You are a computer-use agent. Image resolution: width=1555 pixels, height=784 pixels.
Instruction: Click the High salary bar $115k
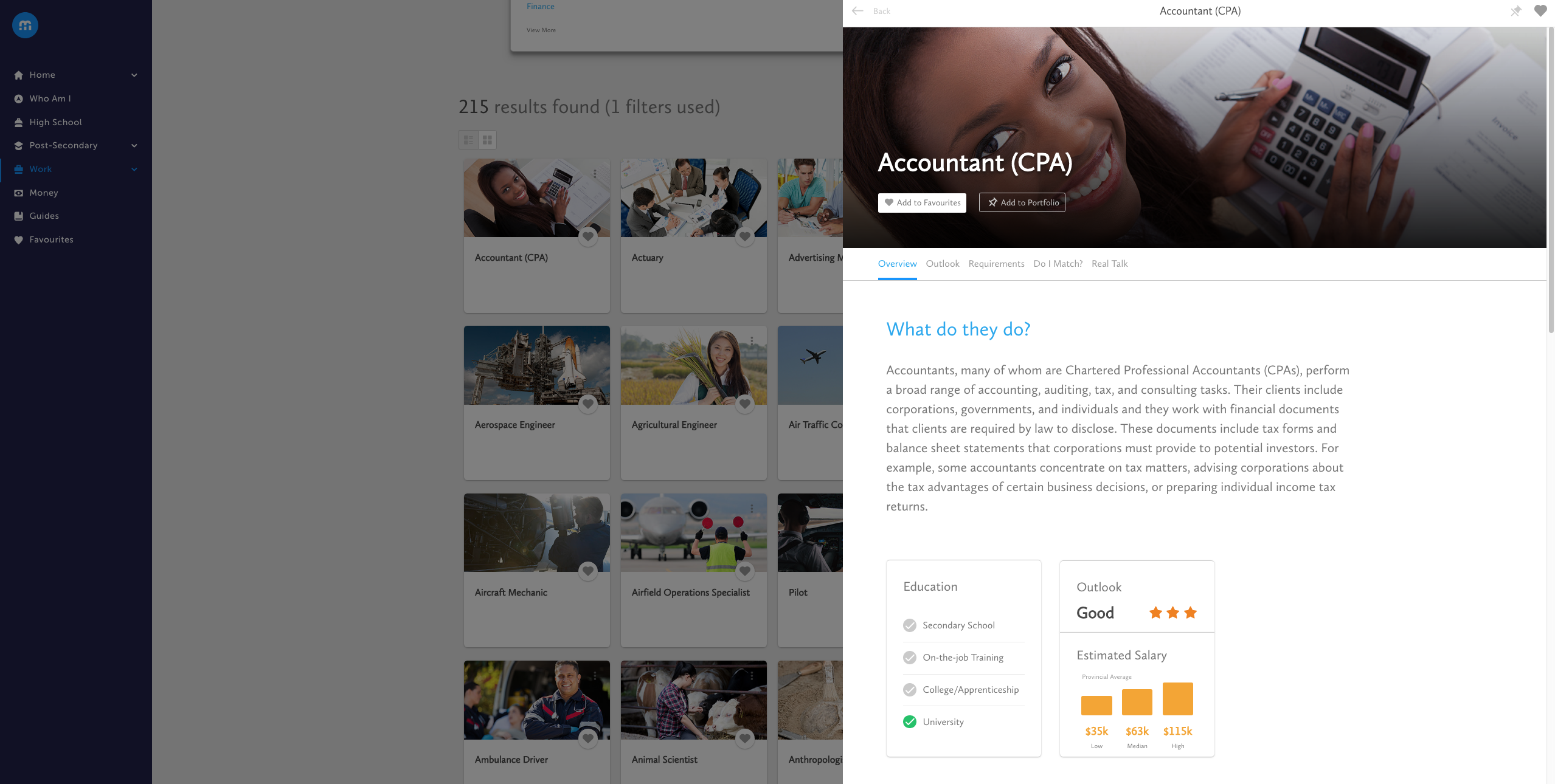click(x=1177, y=699)
